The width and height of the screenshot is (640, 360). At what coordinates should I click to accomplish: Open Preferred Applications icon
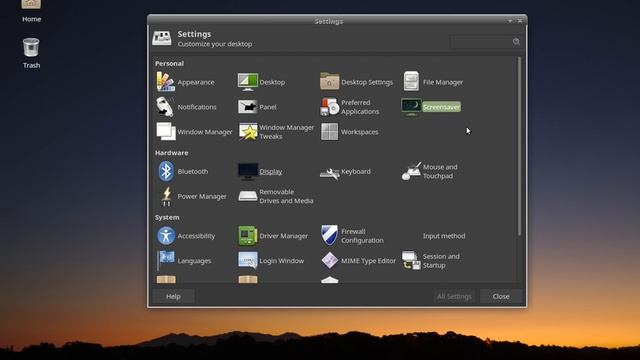(329, 107)
